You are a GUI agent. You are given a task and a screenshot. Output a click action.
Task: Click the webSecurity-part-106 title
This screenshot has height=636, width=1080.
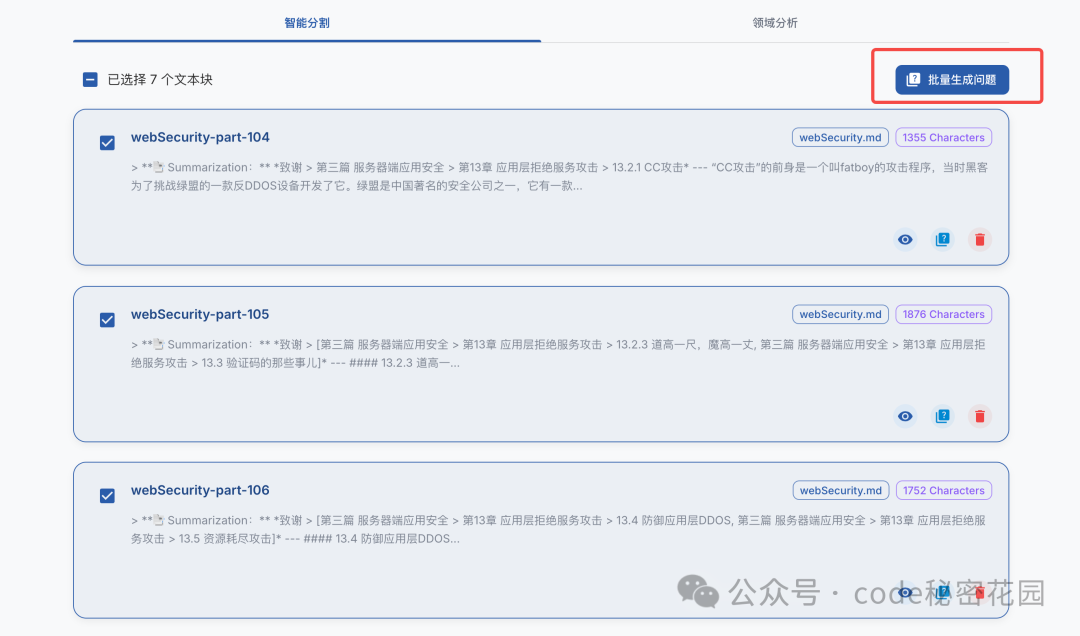click(200, 490)
